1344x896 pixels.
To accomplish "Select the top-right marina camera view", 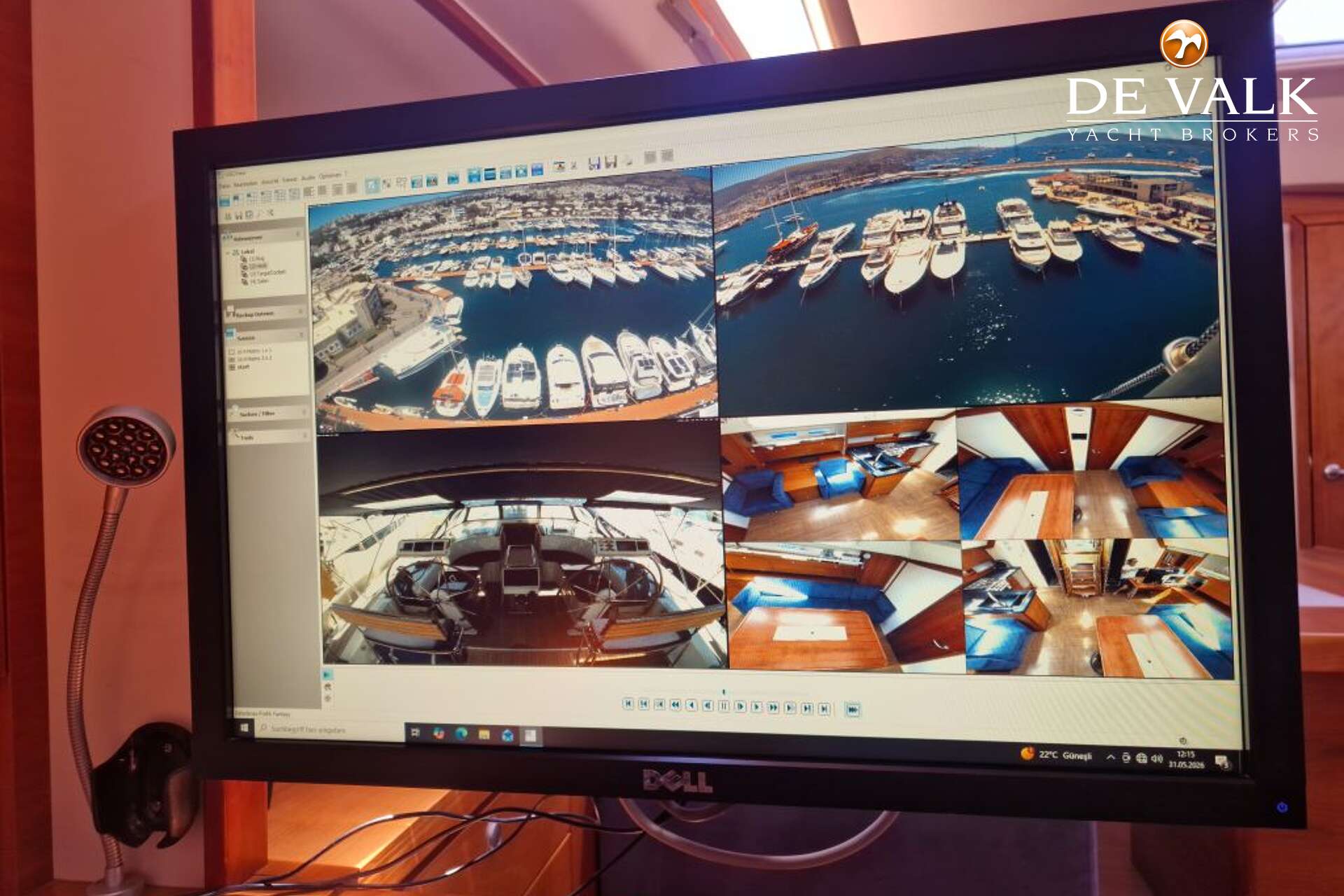I will pos(965,273).
